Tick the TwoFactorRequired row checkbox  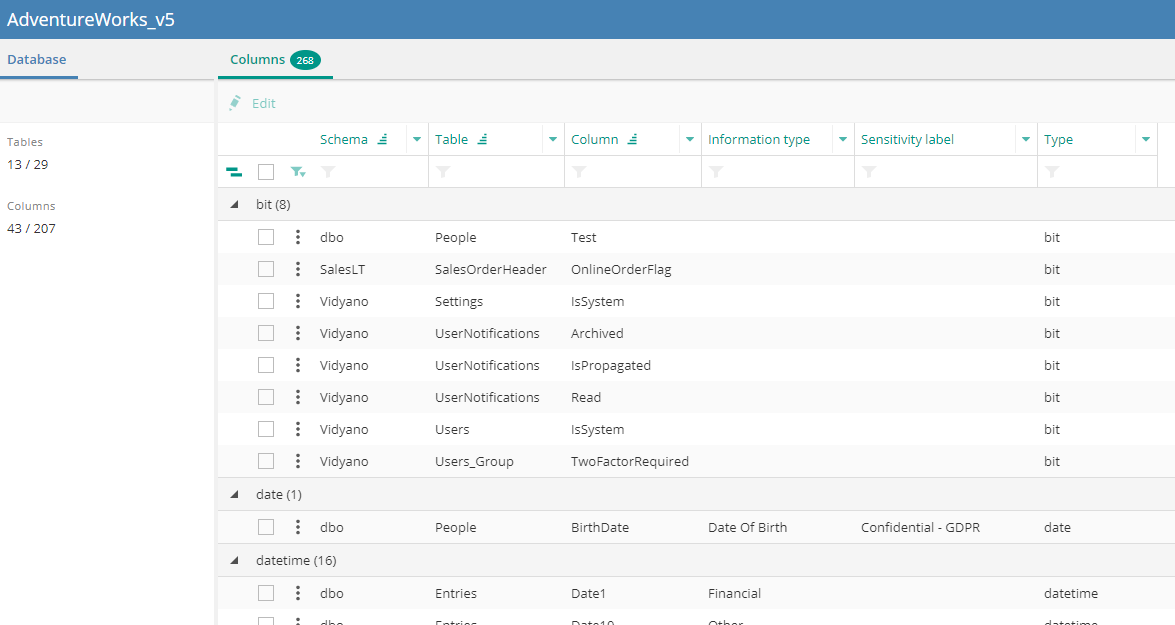tap(266, 461)
